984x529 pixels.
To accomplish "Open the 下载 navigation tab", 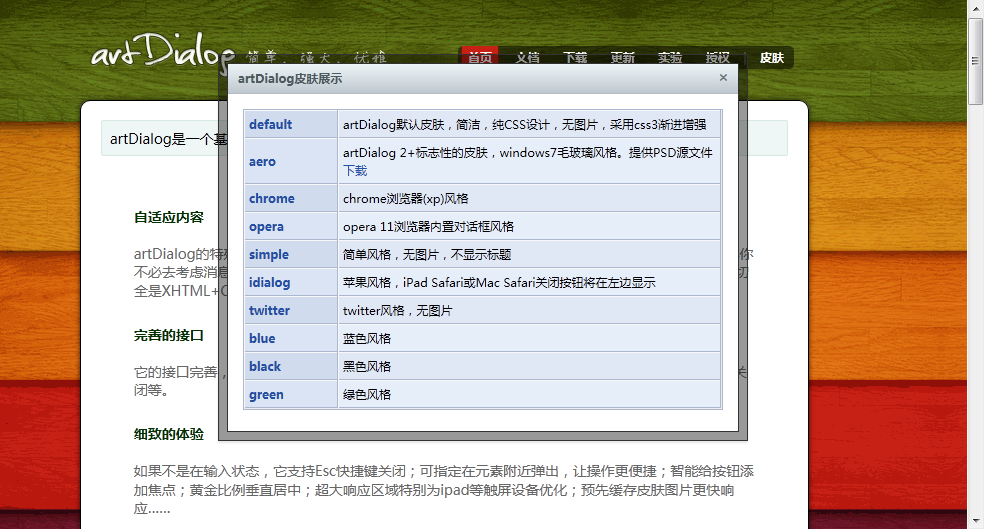I will (x=575, y=58).
